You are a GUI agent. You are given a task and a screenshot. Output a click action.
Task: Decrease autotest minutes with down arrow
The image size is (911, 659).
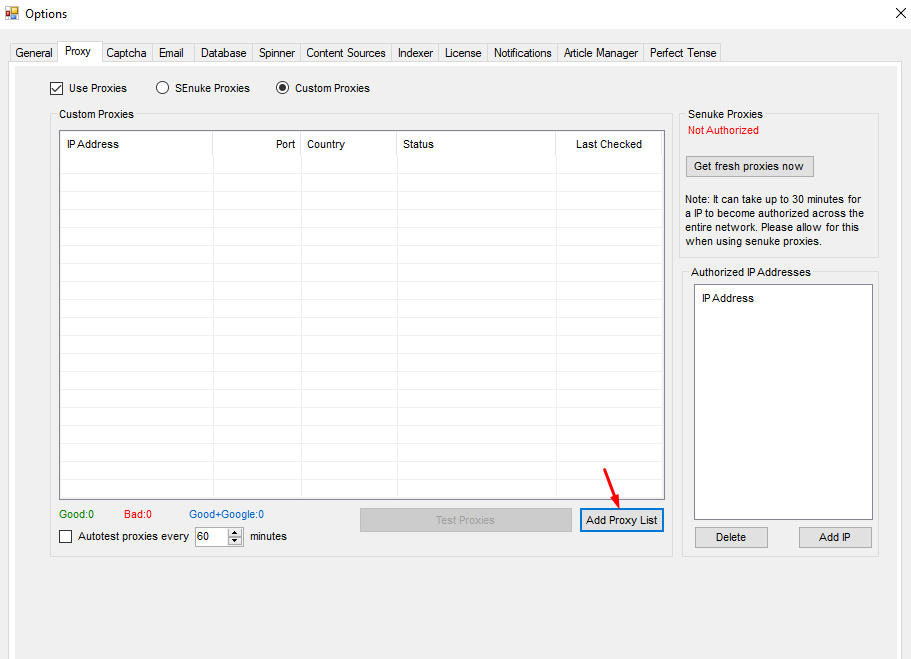tap(235, 541)
